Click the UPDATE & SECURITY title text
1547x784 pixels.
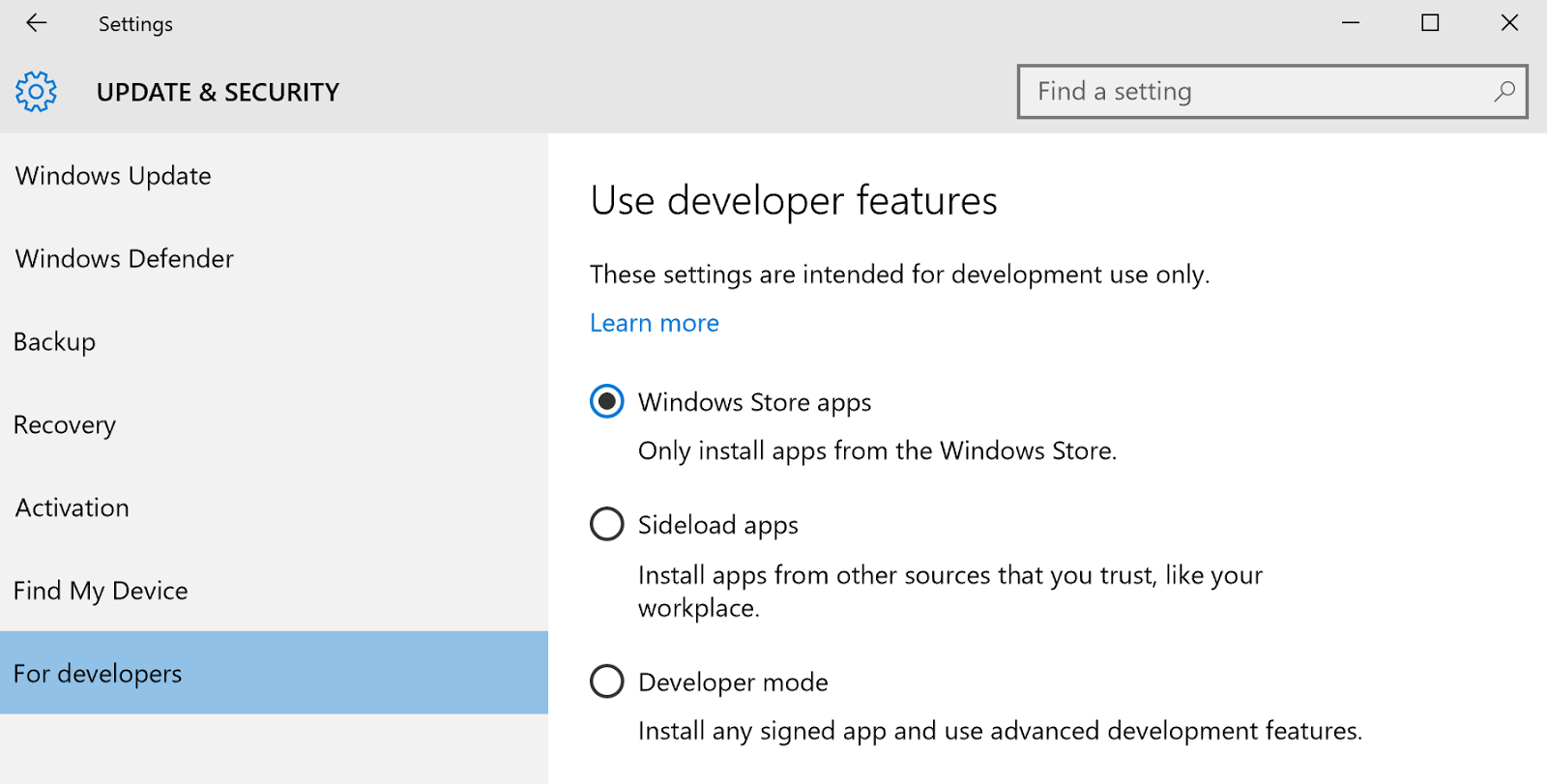pos(218,92)
